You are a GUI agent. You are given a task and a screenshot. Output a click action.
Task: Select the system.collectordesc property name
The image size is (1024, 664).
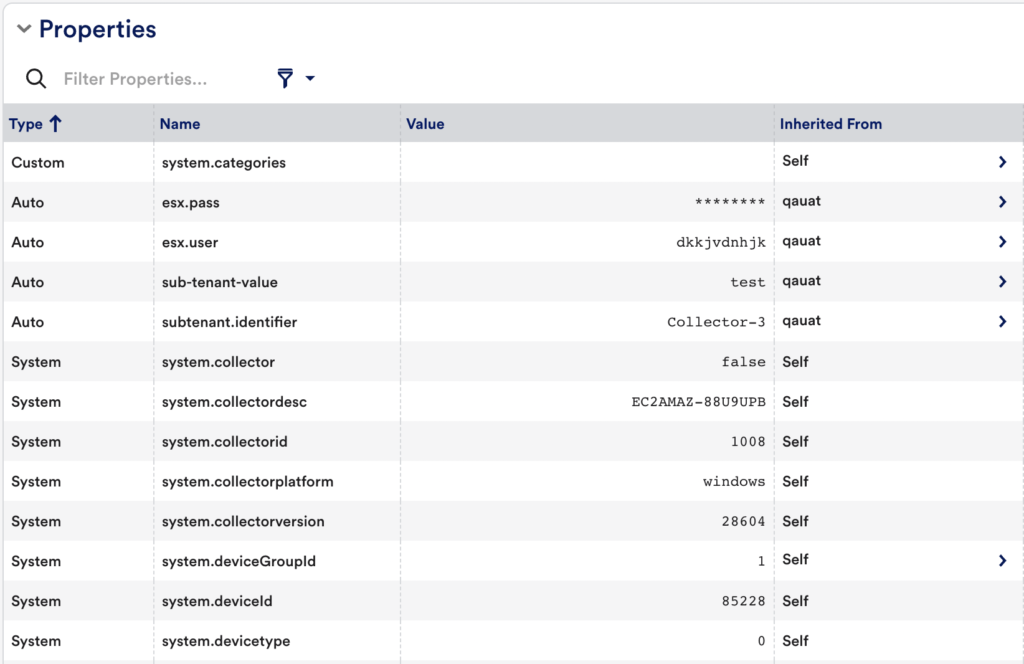point(234,402)
